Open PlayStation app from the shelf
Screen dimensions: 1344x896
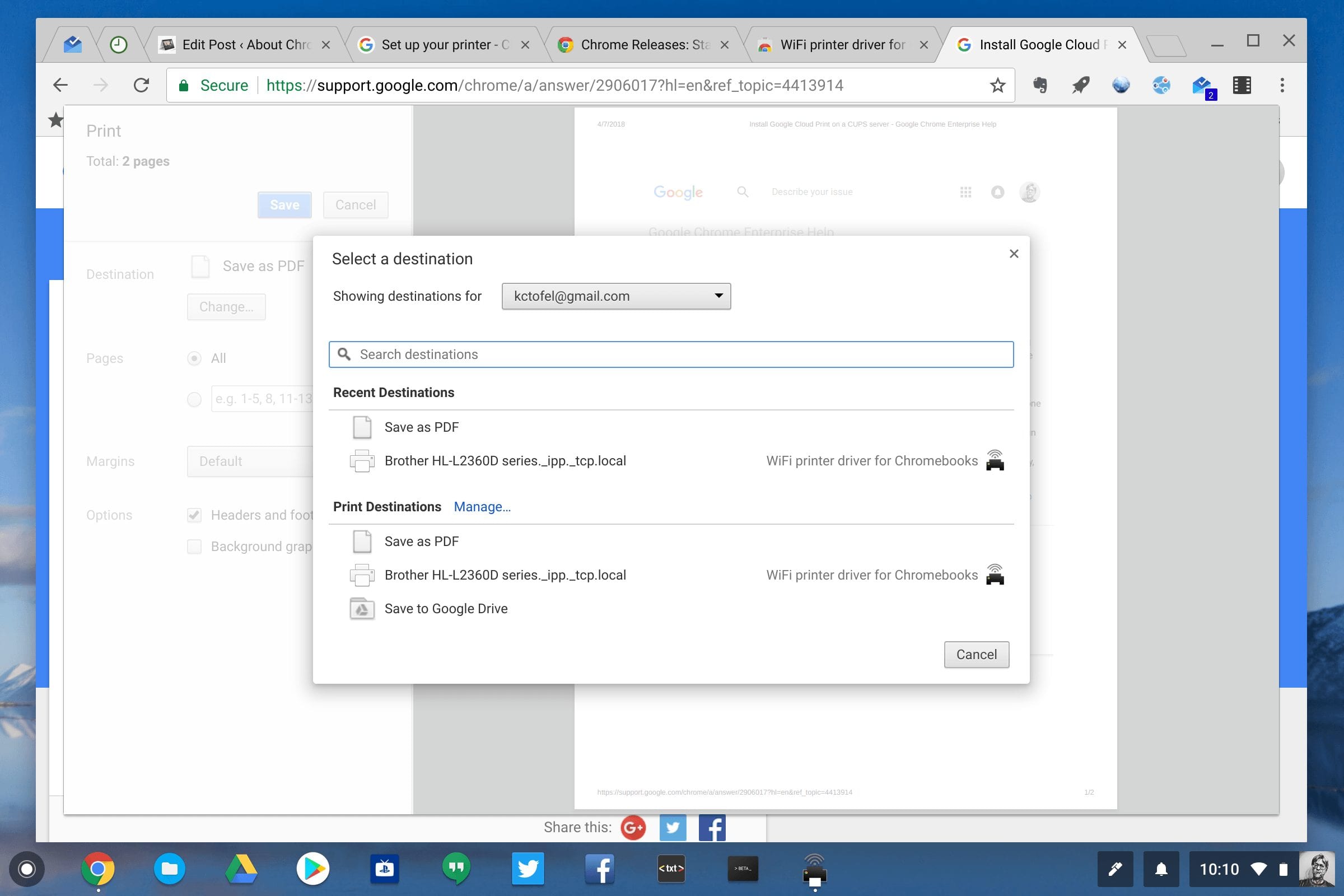385,869
